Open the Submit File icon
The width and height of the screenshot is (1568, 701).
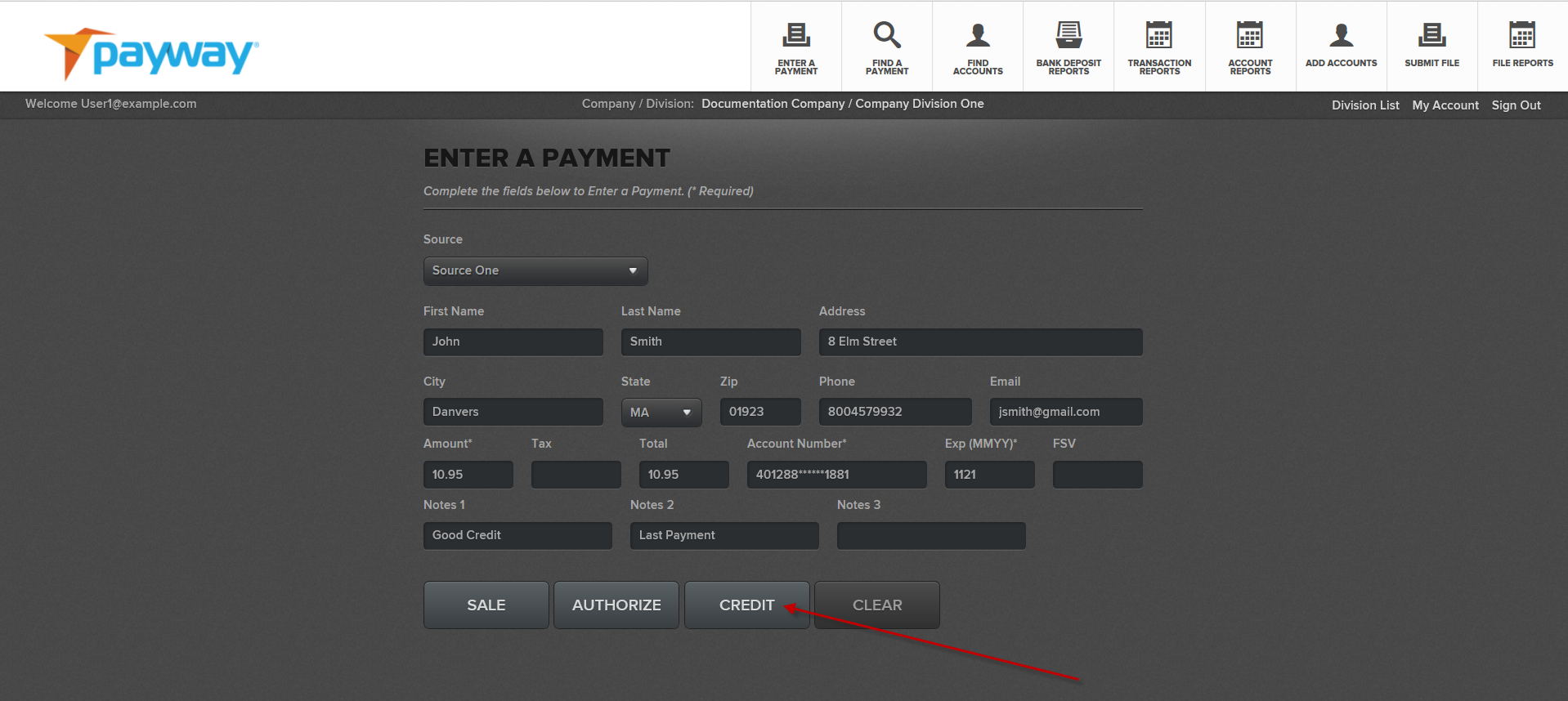click(x=1431, y=36)
